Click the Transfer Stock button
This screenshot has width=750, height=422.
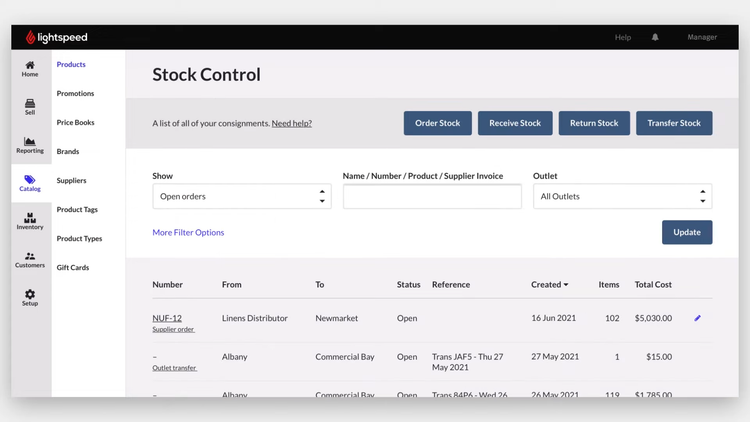(x=673, y=123)
